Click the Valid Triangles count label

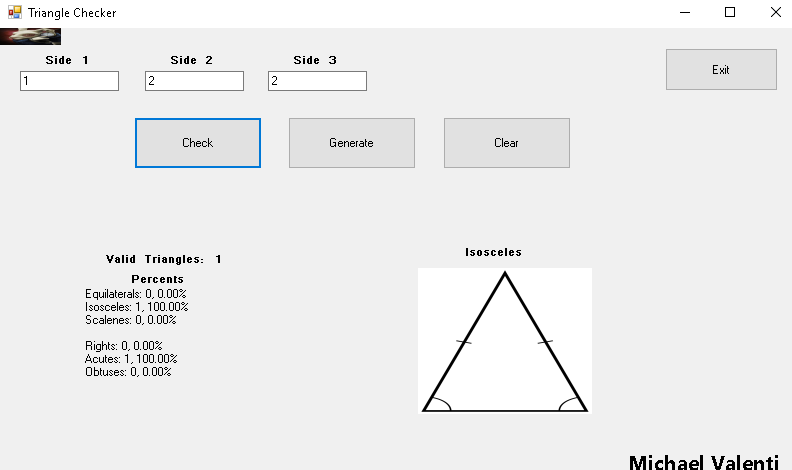click(x=164, y=259)
